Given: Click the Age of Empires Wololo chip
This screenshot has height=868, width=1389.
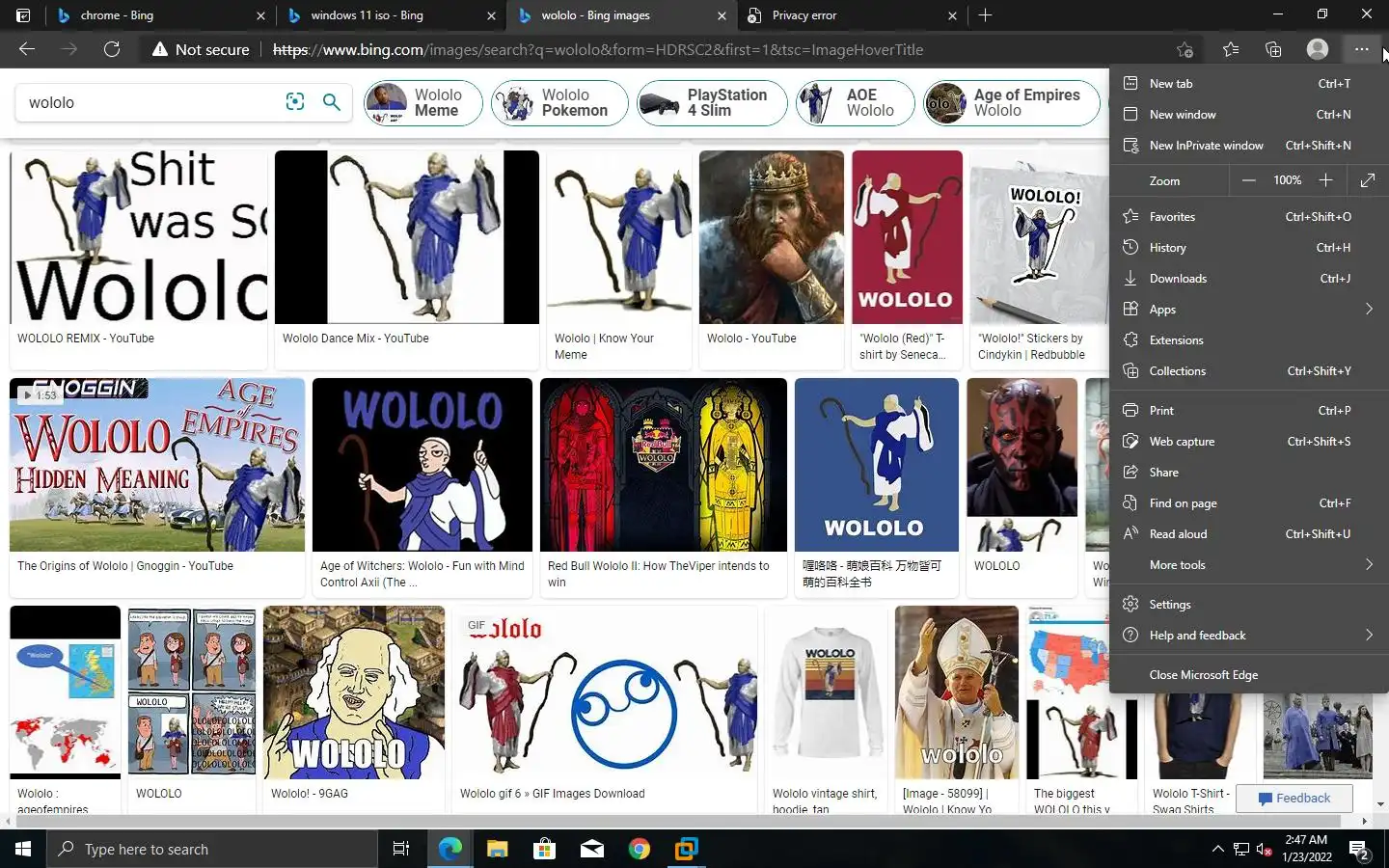Looking at the screenshot, I should (x=1011, y=103).
